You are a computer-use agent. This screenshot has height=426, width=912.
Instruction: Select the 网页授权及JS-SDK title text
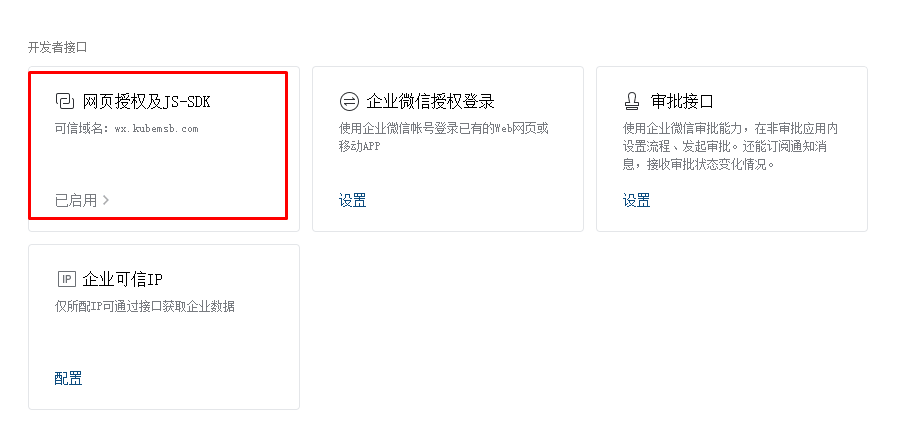tap(147, 102)
